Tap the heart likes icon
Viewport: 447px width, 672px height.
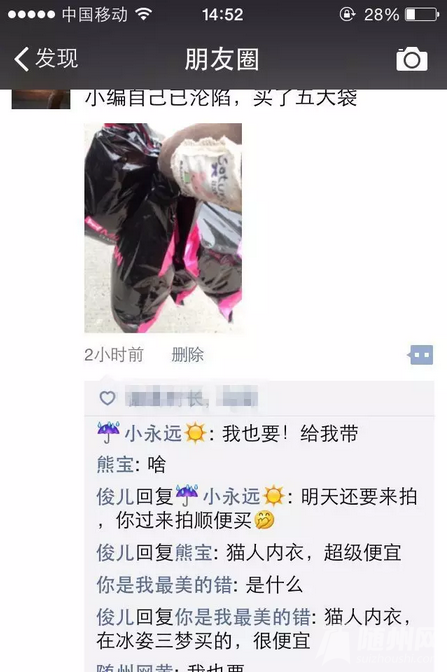tap(107, 398)
